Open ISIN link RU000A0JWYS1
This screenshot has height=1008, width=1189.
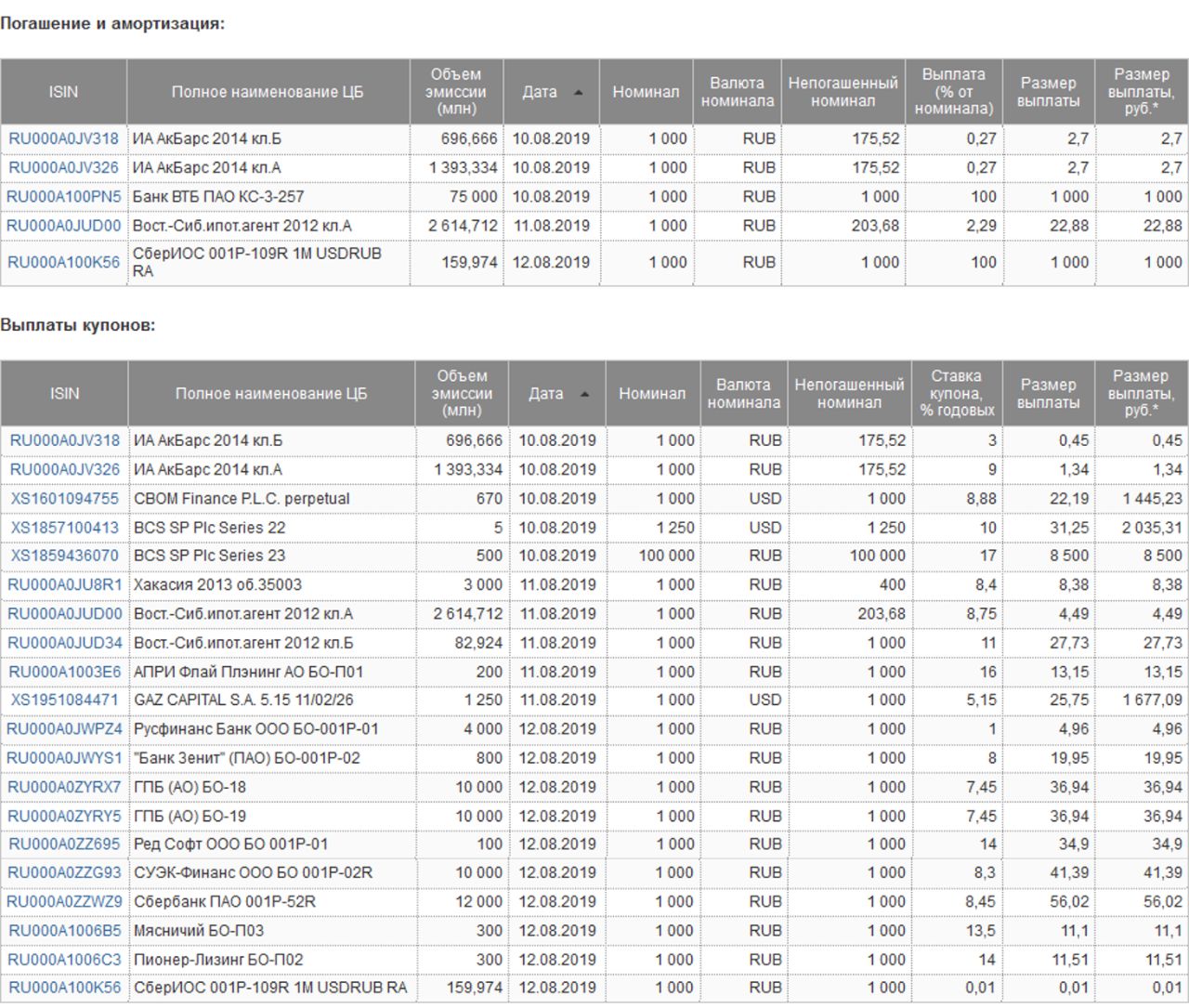coord(65,758)
